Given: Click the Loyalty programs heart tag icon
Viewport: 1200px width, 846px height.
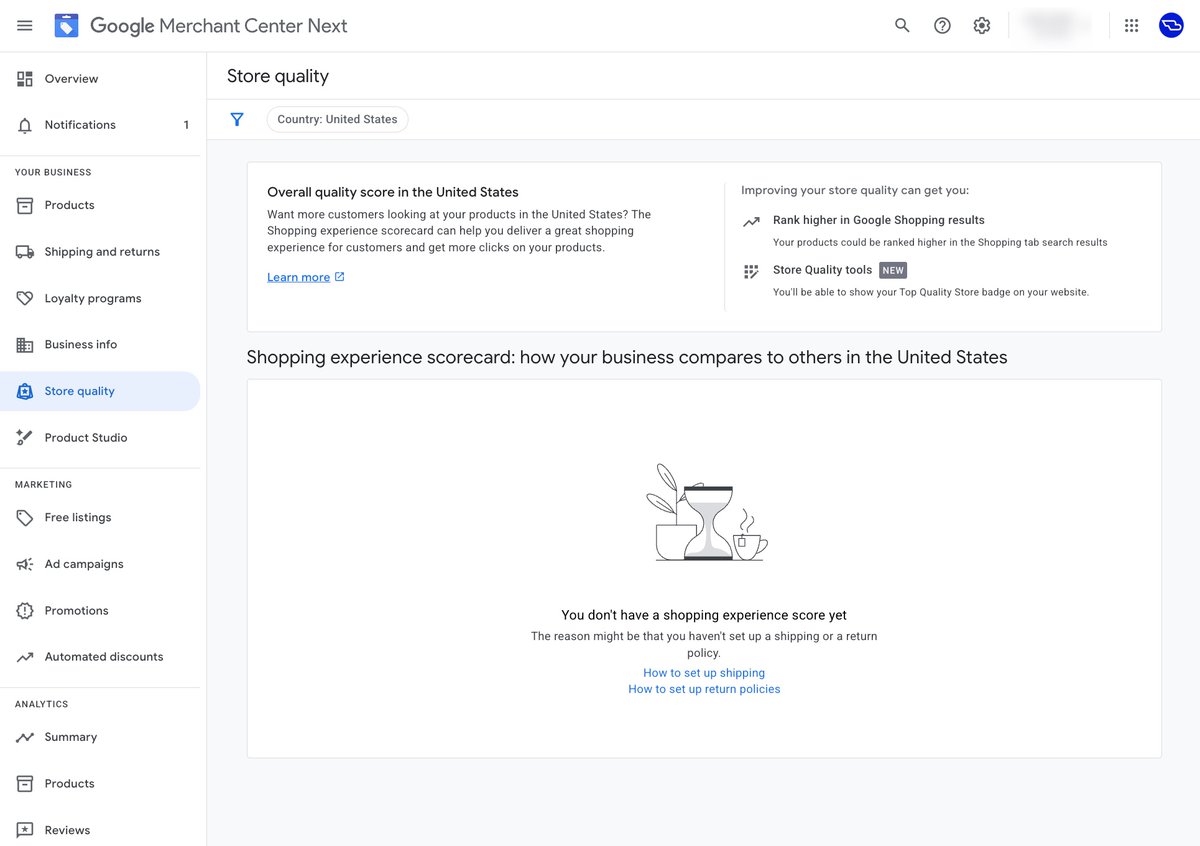Looking at the screenshot, I should pyautogui.click(x=25, y=298).
